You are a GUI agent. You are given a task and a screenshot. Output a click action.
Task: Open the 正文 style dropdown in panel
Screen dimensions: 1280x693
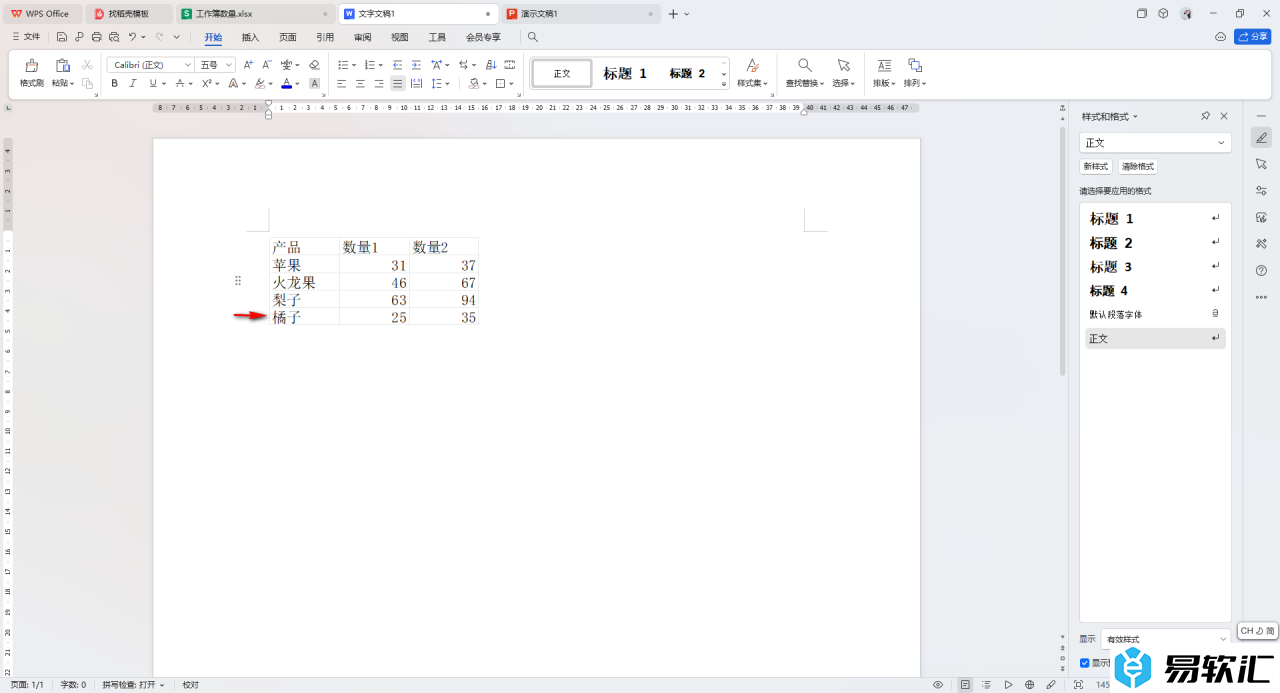coord(1155,143)
